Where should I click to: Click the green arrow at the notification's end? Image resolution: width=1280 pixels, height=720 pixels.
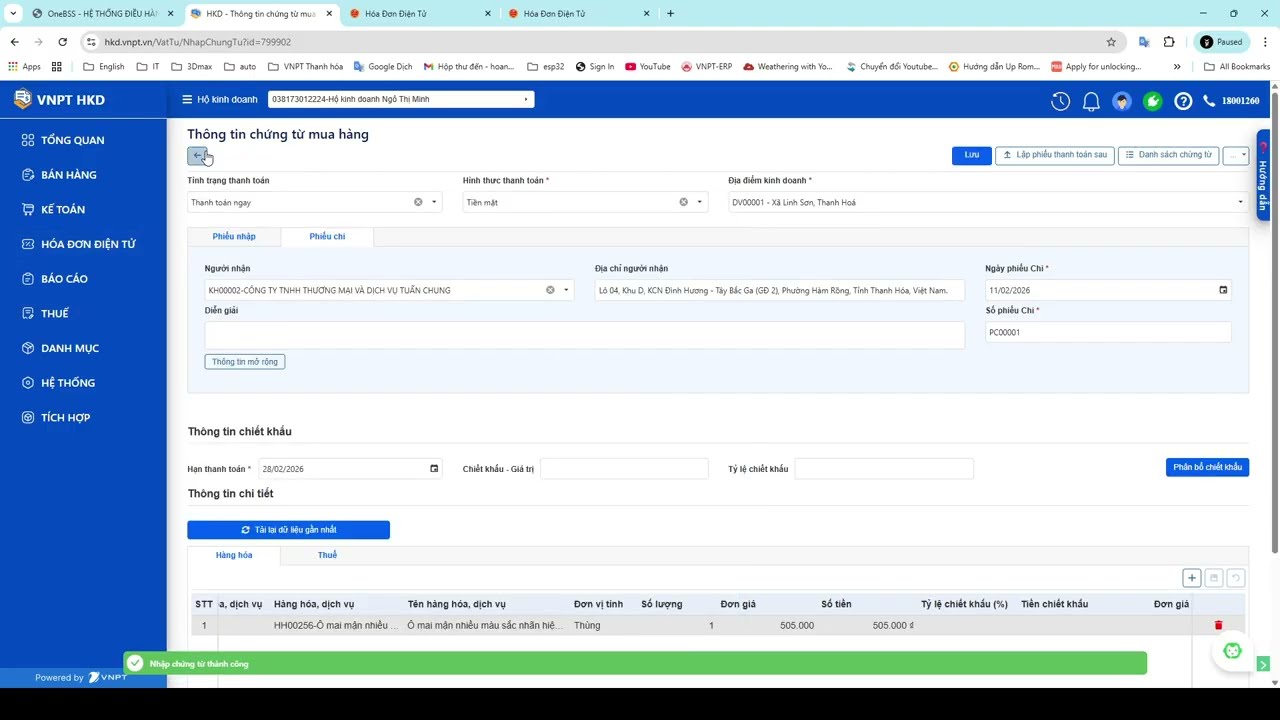tap(1263, 664)
